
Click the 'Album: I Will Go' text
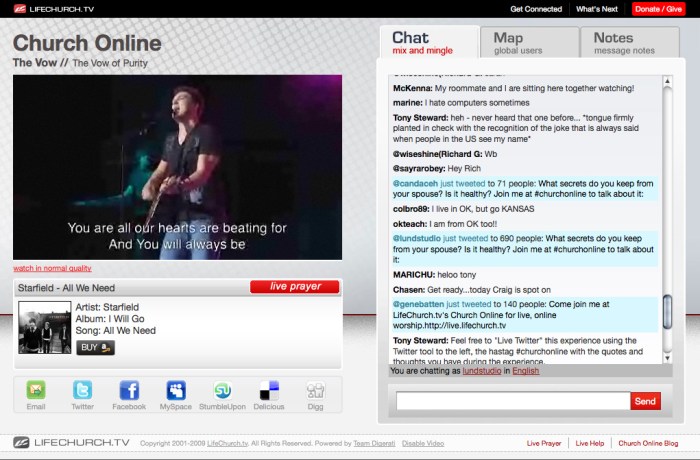click(x=110, y=319)
